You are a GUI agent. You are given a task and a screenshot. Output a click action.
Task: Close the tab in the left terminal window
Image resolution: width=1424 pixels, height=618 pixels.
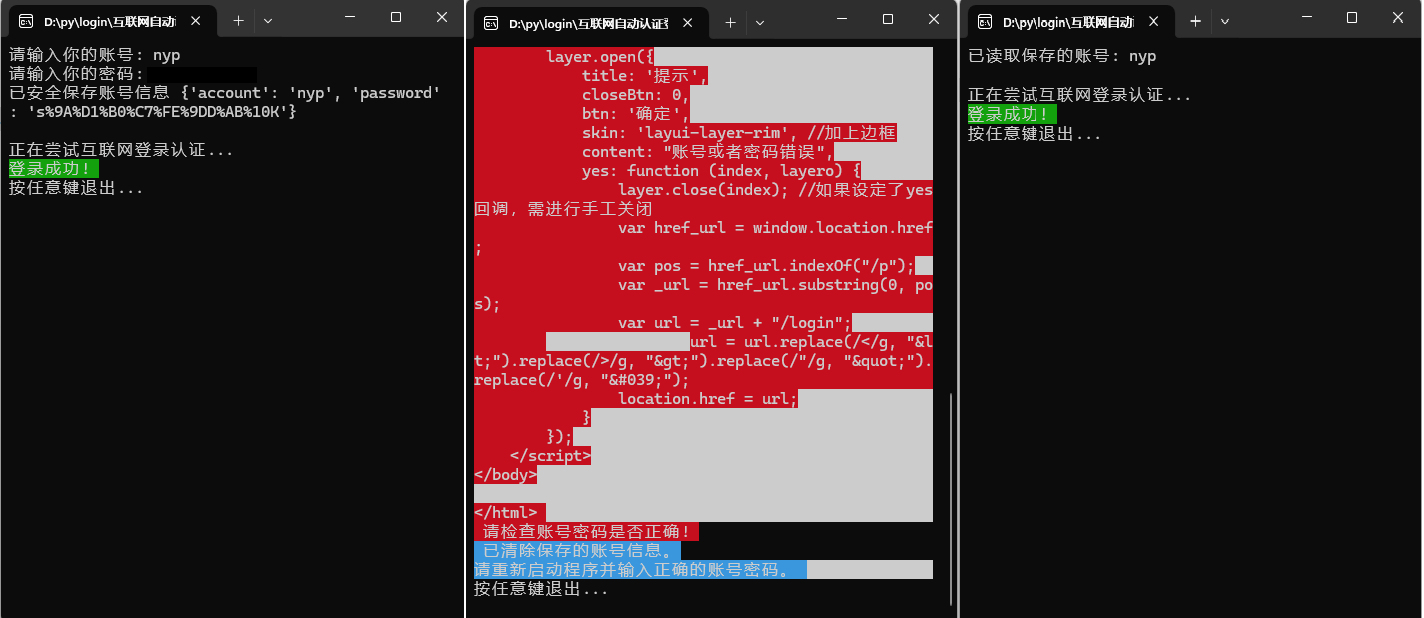pos(194,21)
